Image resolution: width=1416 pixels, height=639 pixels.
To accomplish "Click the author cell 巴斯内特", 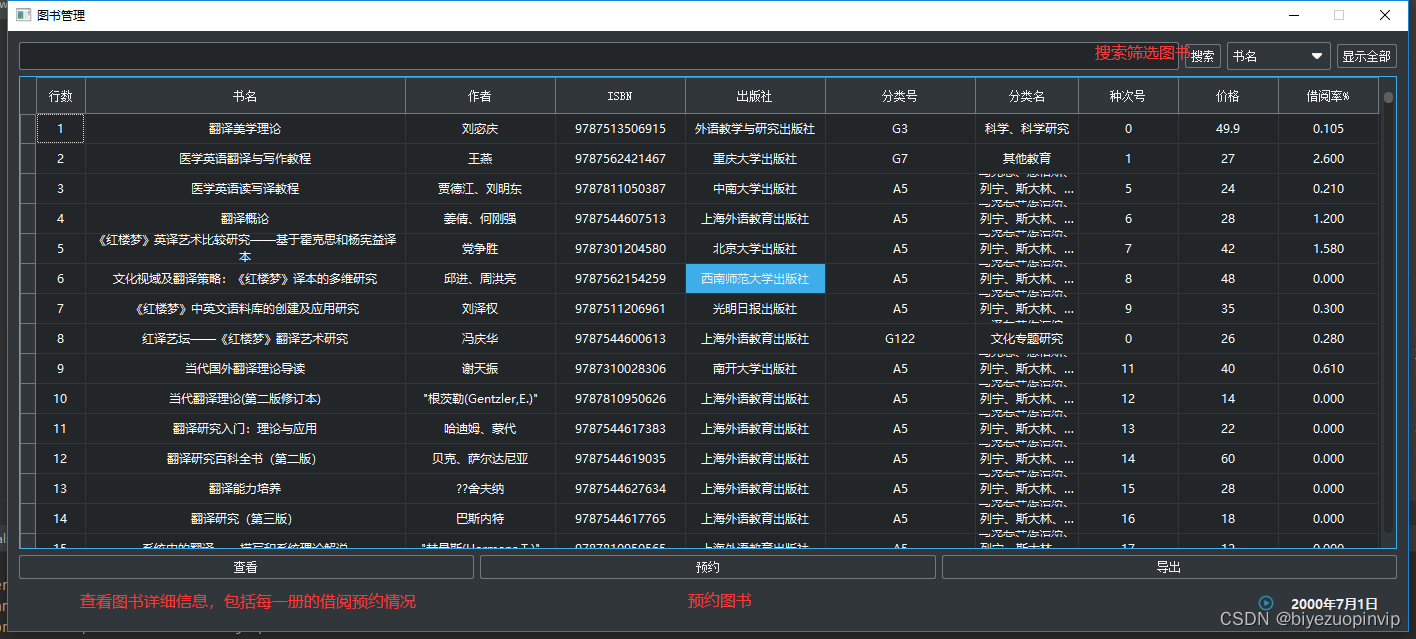I will (480, 519).
